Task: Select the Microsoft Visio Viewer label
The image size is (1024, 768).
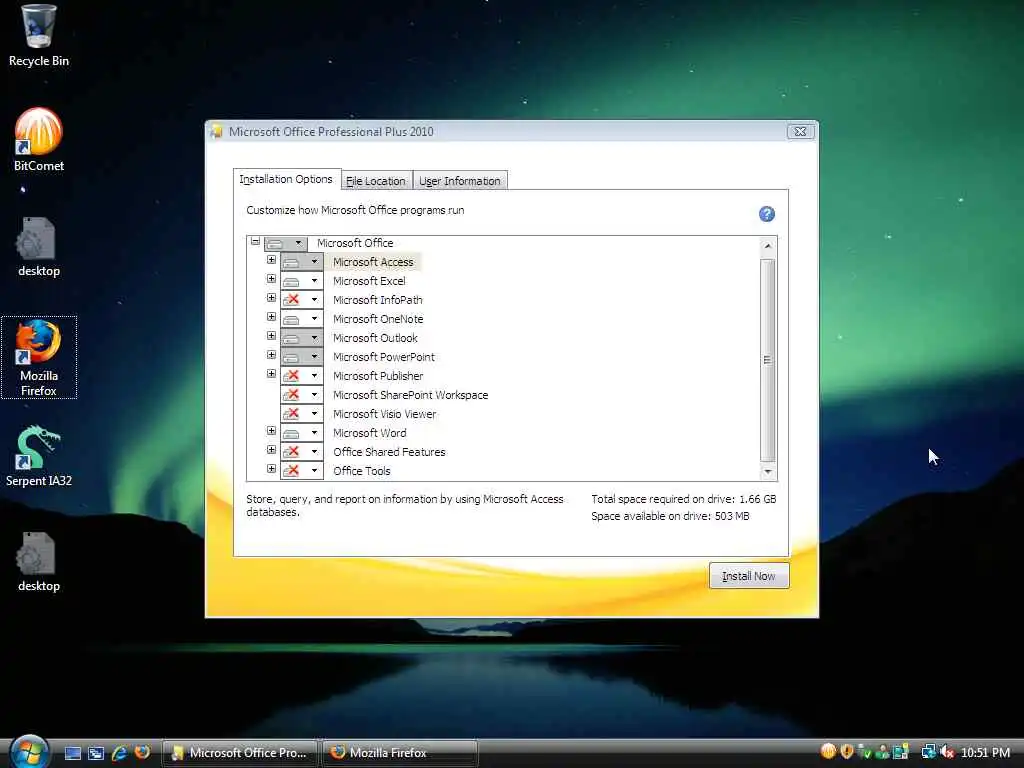Action: pos(384,414)
